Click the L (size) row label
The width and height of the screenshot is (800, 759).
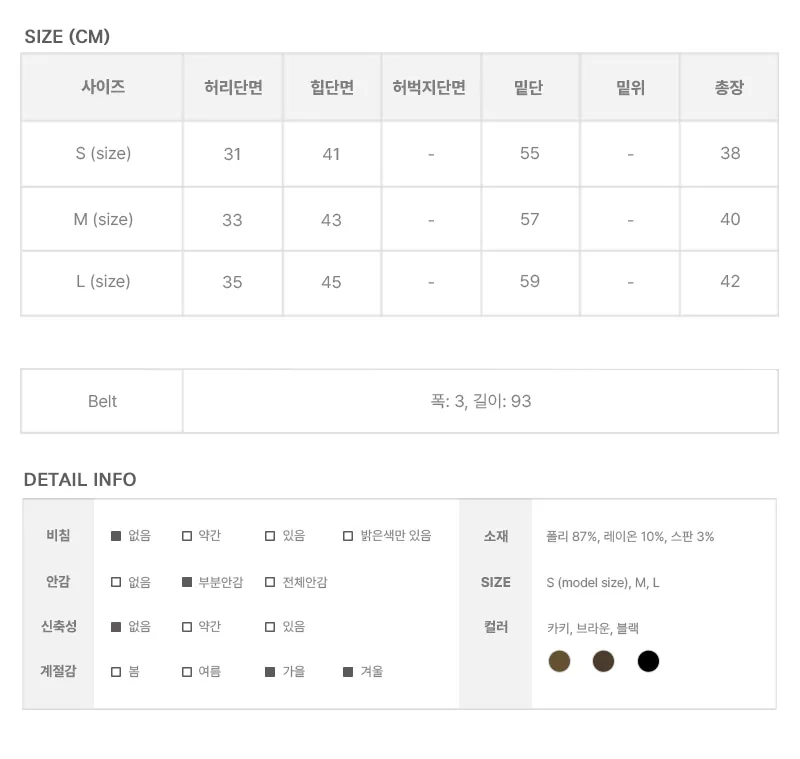pyautogui.click(x=103, y=282)
